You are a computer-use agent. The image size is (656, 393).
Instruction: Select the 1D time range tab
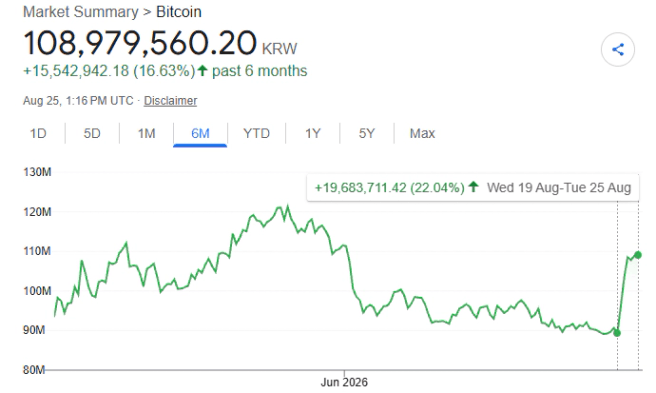38,134
